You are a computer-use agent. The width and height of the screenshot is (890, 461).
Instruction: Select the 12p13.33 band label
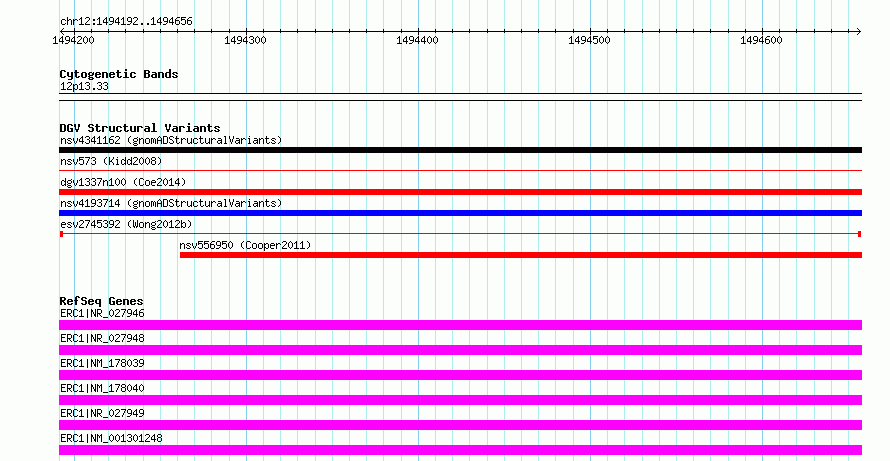(x=84, y=86)
